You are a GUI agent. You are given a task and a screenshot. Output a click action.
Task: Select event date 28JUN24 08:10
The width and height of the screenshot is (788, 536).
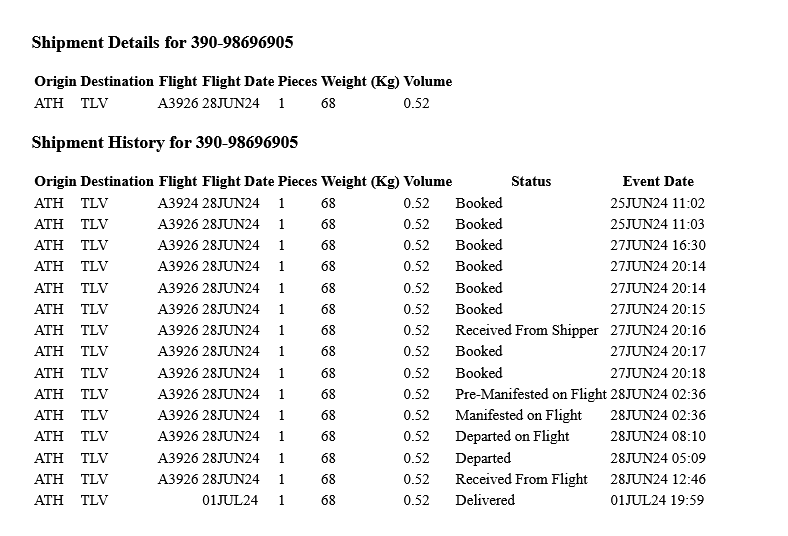click(x=657, y=436)
